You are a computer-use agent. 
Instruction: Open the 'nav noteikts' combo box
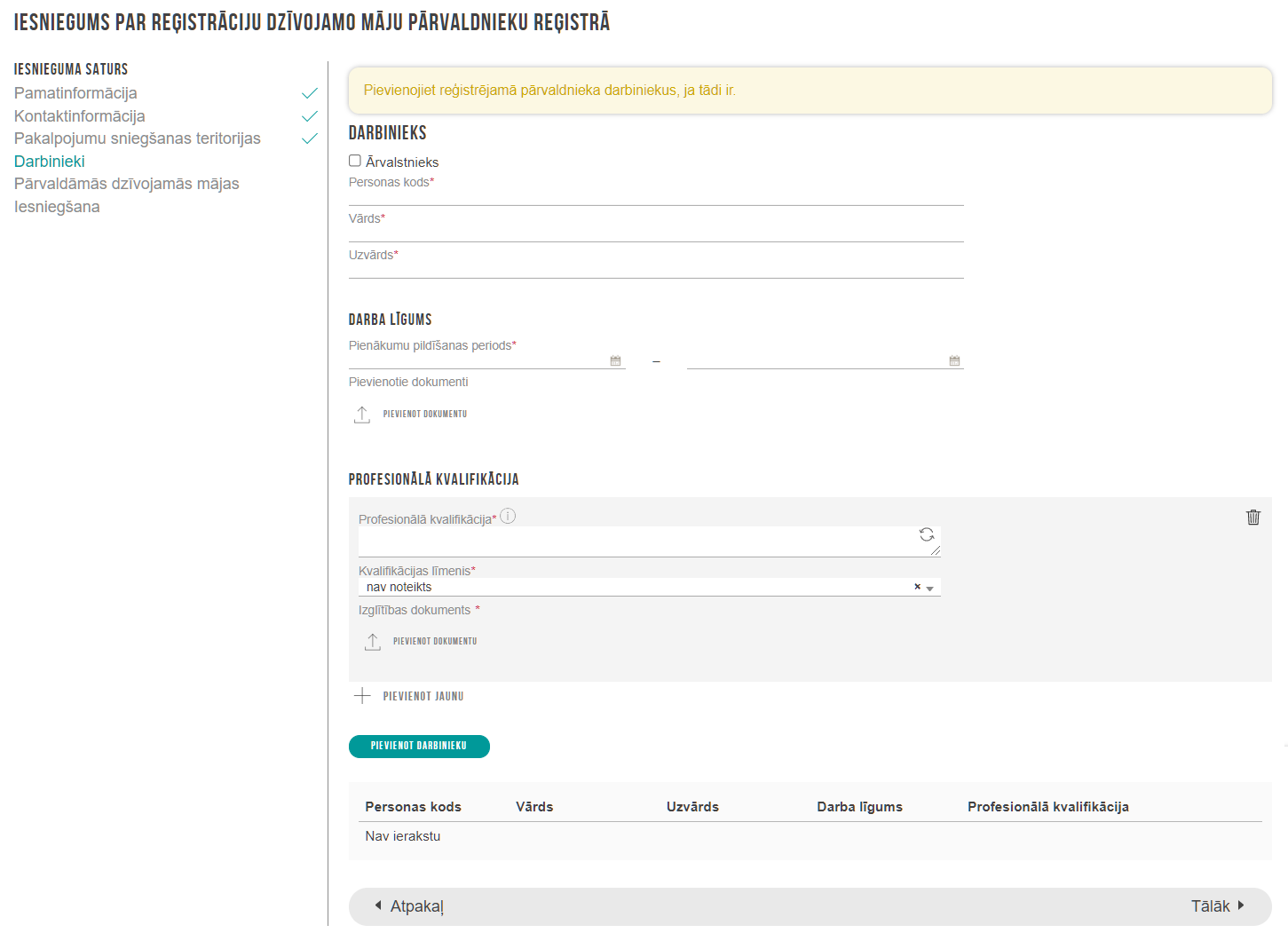click(x=649, y=587)
